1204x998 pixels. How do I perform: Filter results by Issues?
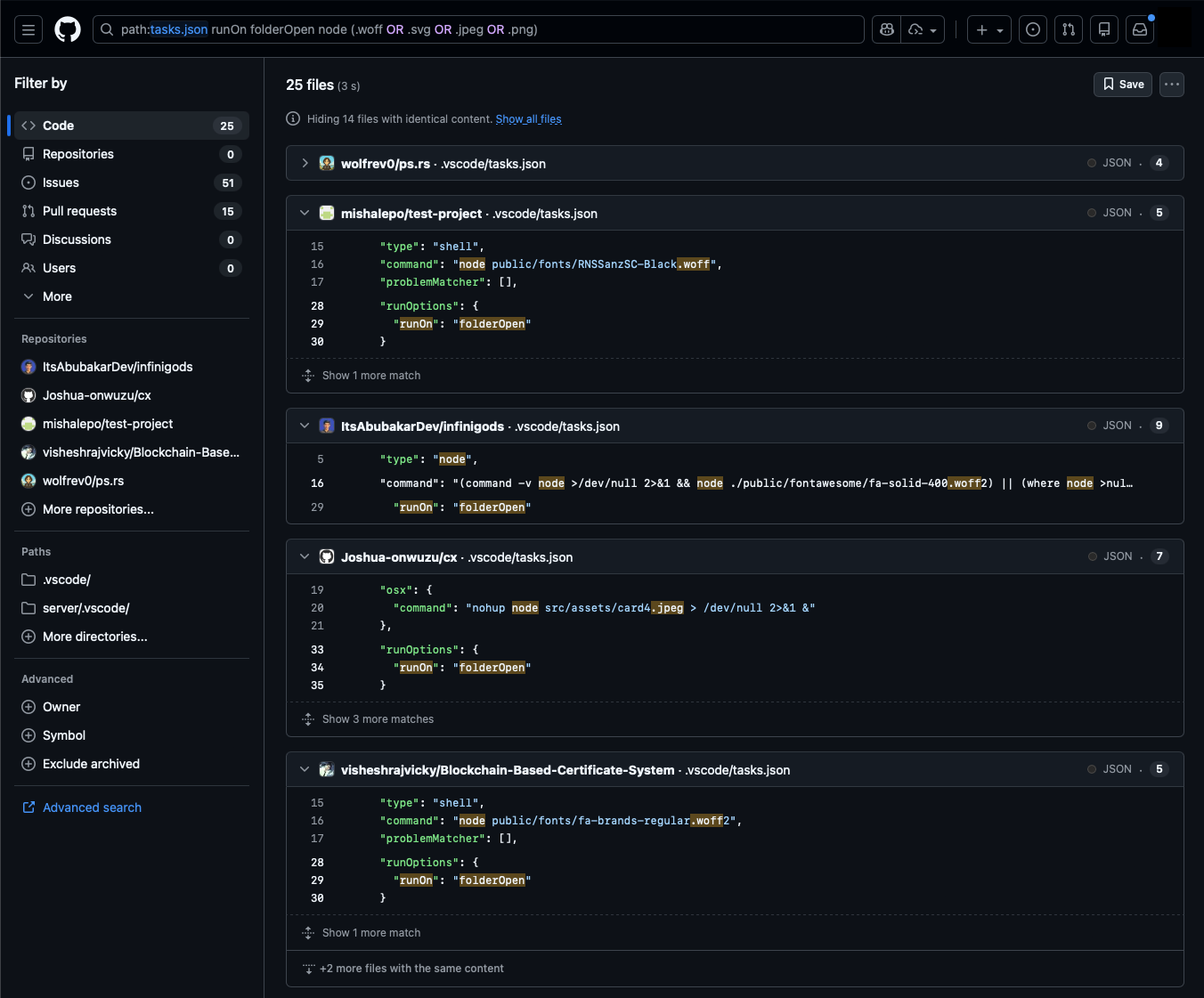pos(132,183)
